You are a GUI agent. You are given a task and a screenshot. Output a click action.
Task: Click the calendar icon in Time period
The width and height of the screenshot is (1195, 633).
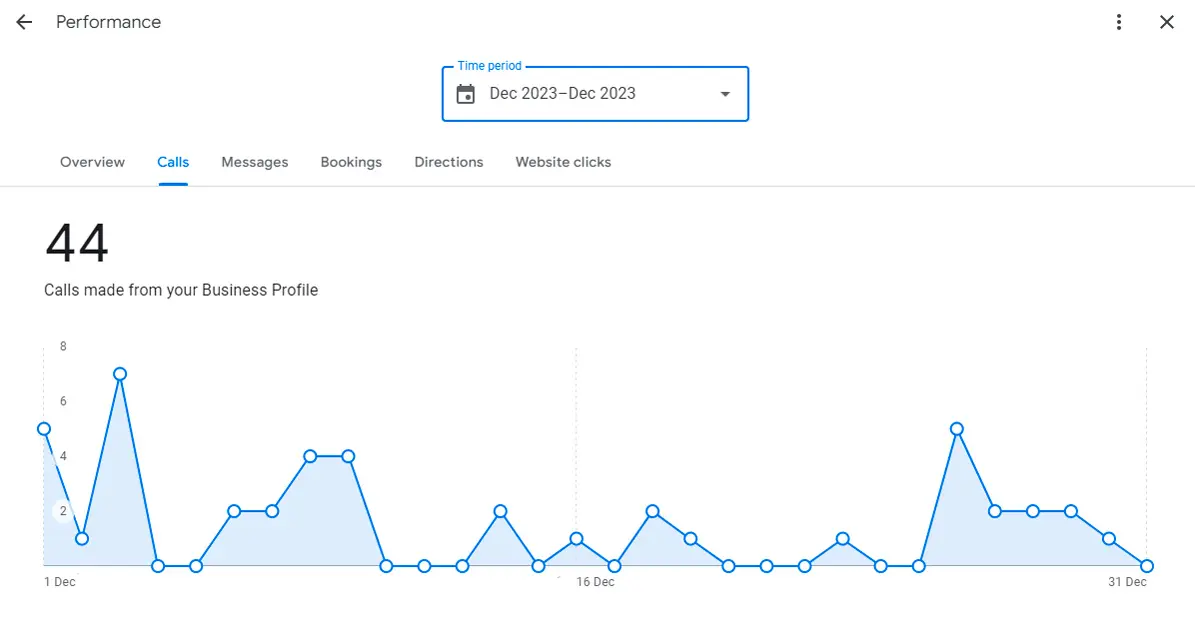(x=466, y=94)
